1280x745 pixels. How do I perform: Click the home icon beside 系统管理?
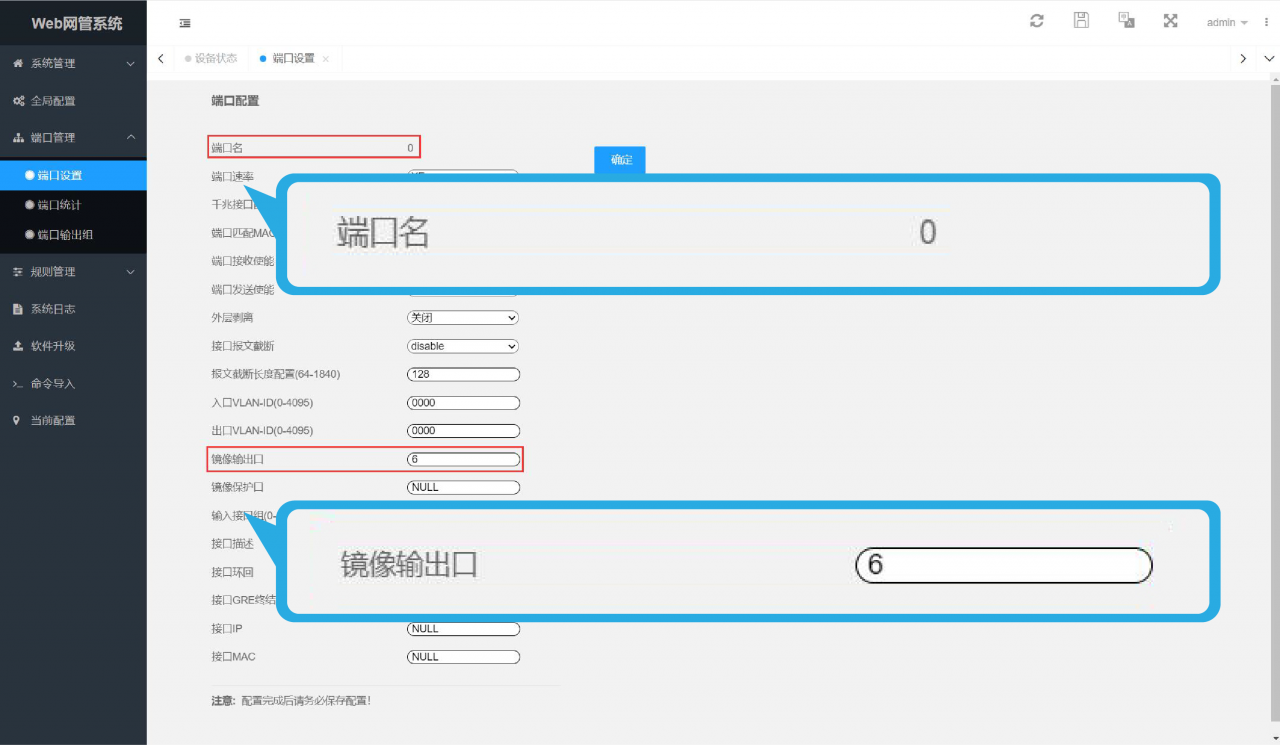click(18, 63)
